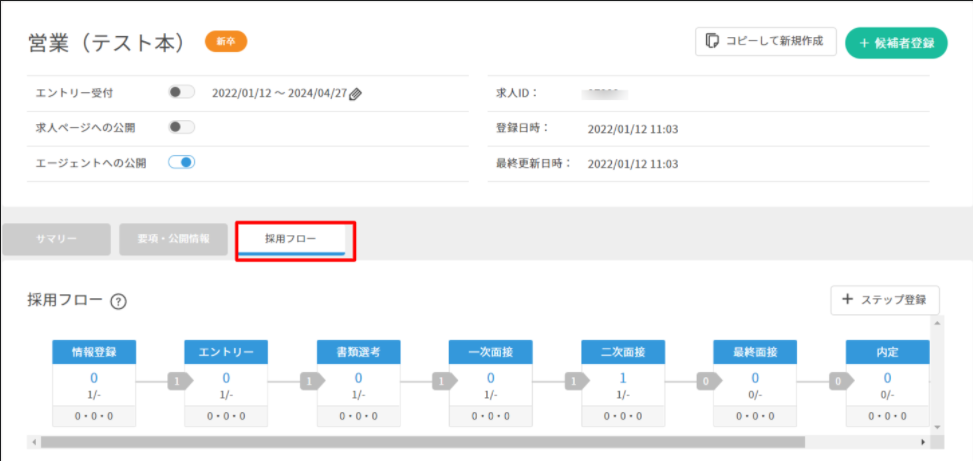Screen dimensions: 973x461
Task: Open the 要項・公開情報 tab
Action: point(173,240)
